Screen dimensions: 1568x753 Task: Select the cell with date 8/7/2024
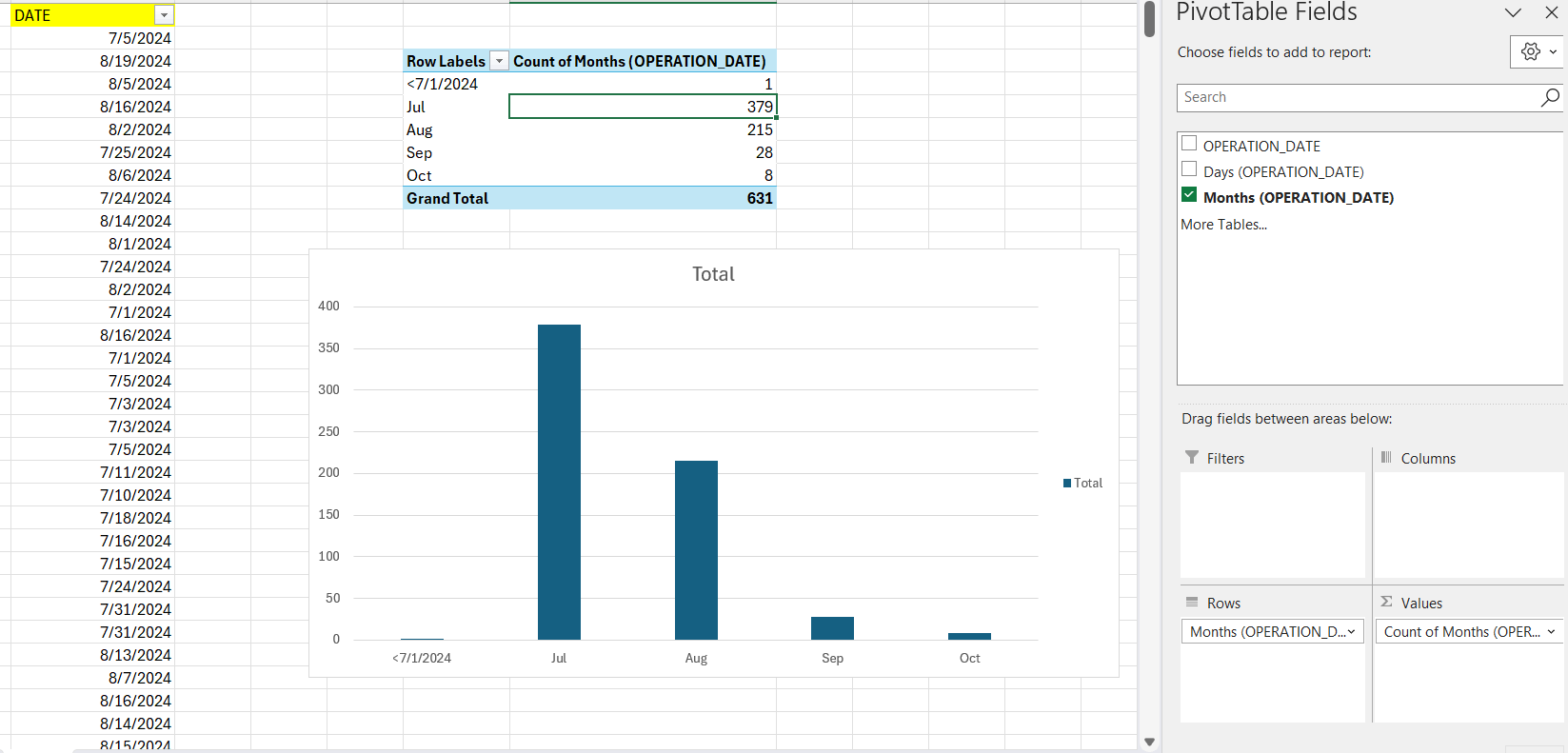pos(92,678)
